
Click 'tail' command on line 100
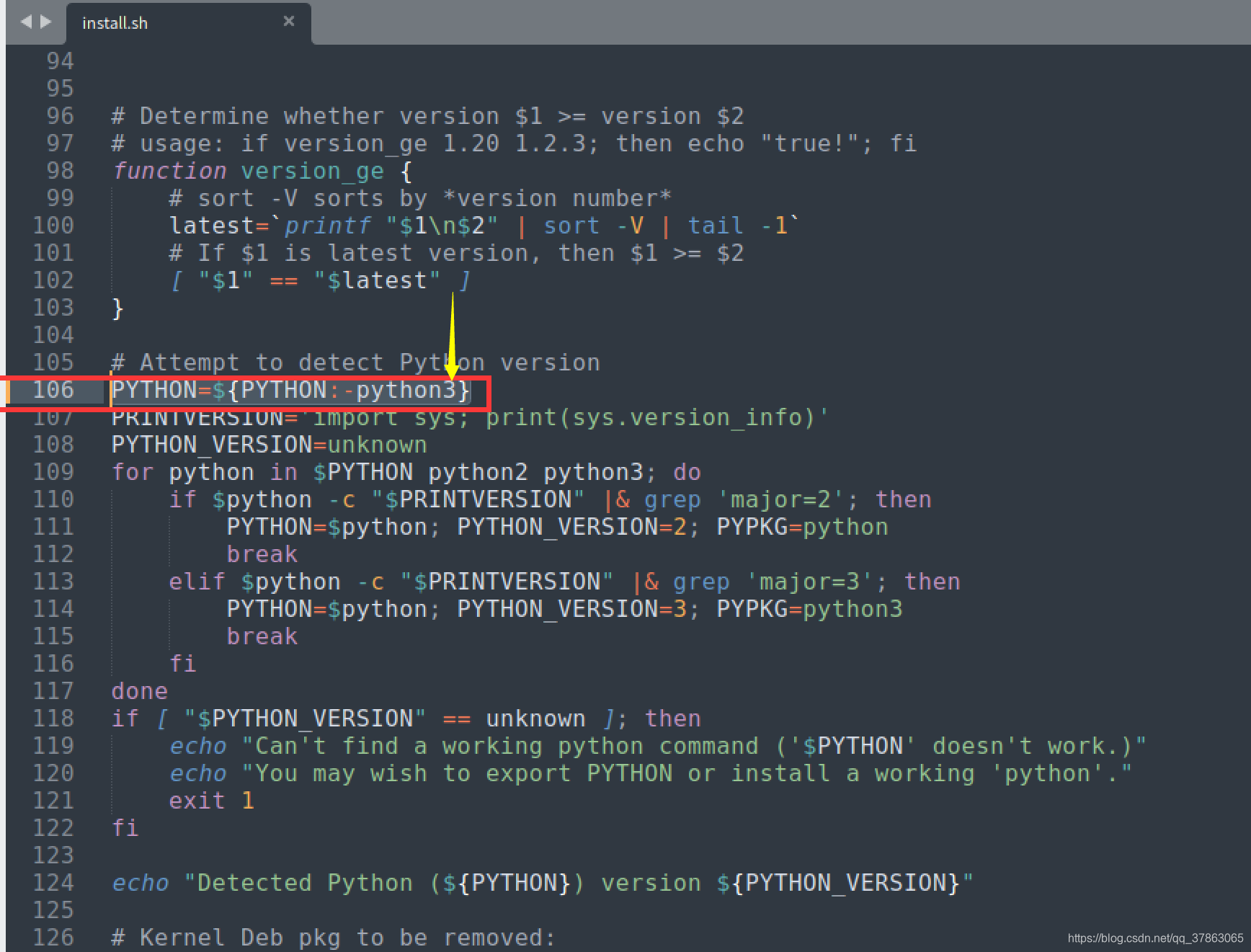(716, 226)
